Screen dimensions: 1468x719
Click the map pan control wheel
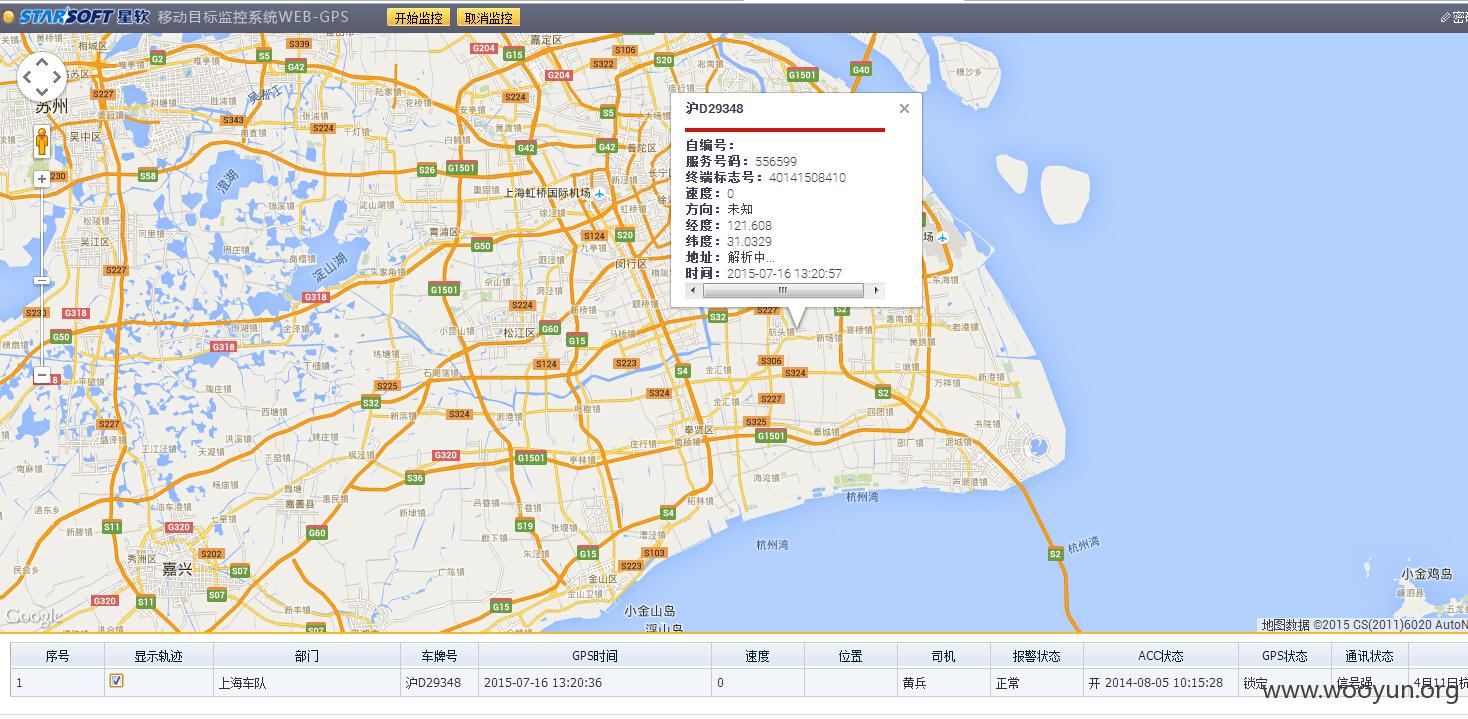(x=42, y=76)
